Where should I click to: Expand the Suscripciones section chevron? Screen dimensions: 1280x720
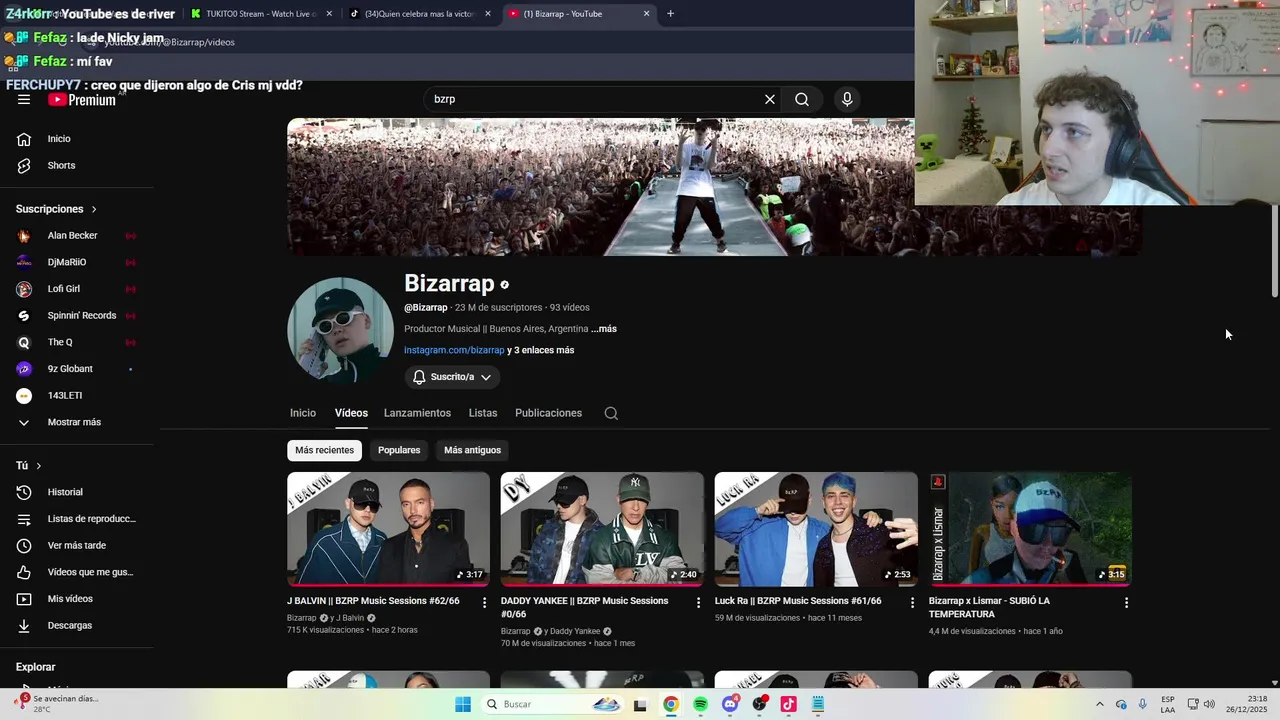94,209
